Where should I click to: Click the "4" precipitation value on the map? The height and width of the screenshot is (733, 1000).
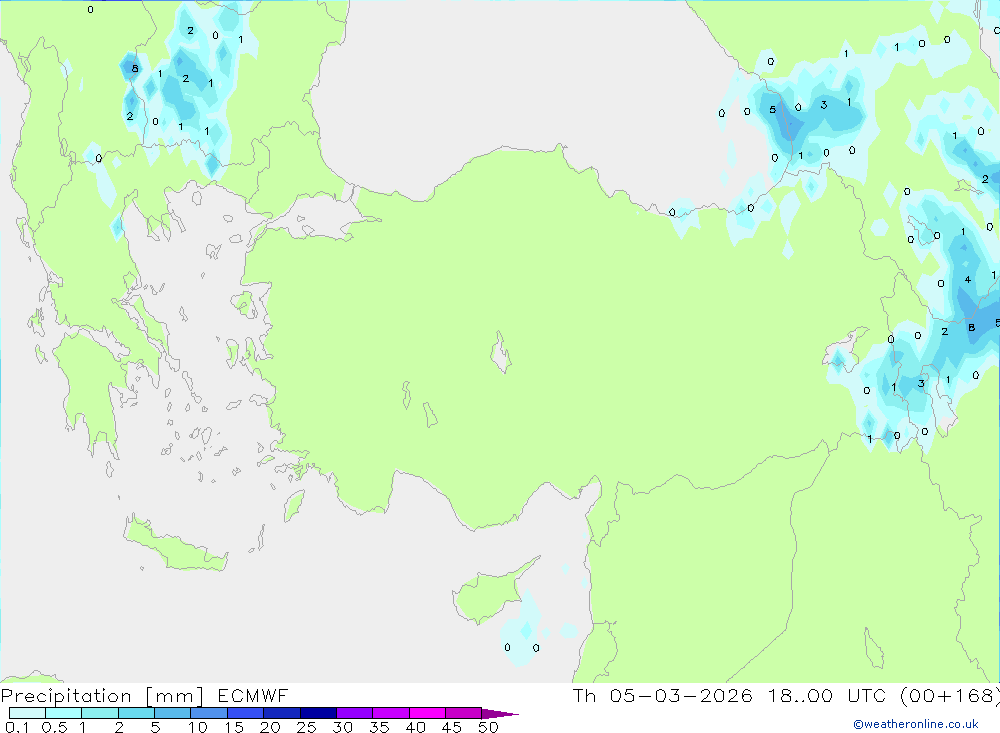point(967,279)
